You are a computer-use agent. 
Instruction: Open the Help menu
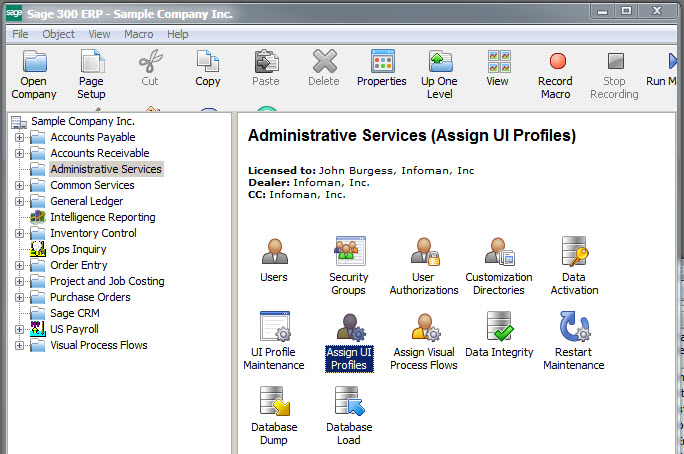click(x=178, y=34)
